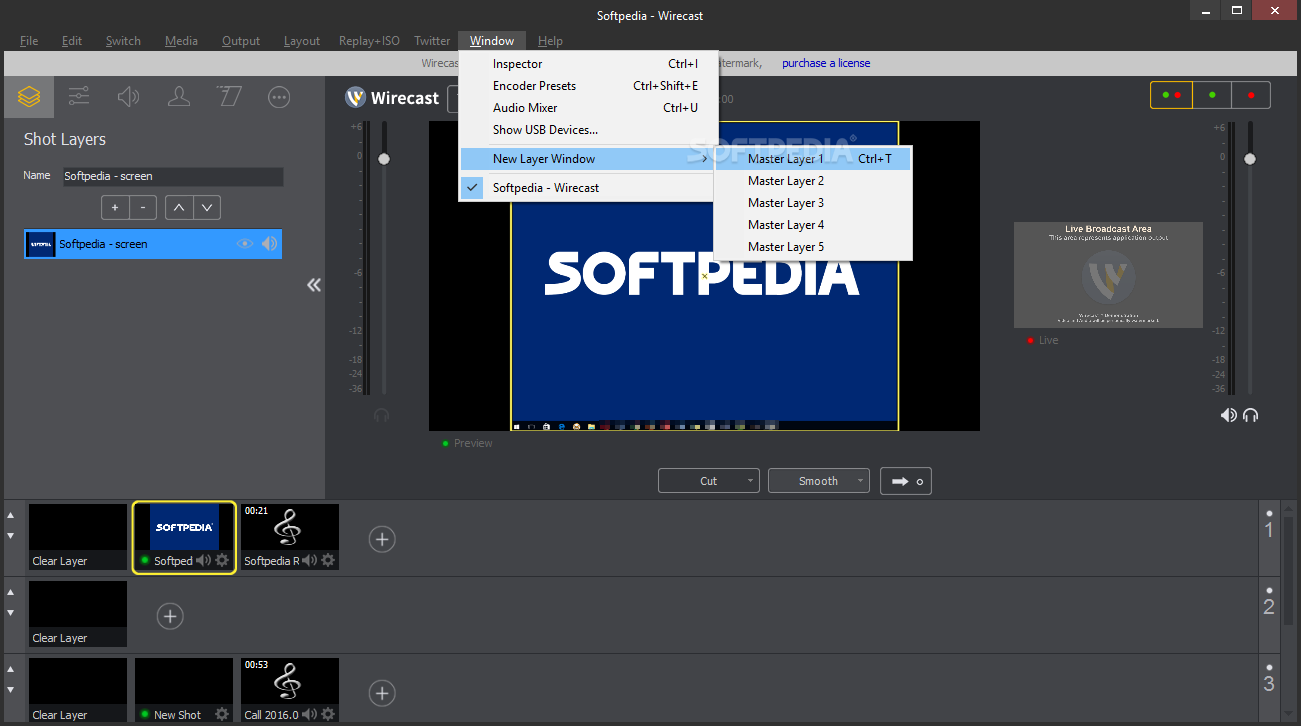Expand the New Layer Window submenu
The image size is (1301, 726).
588,159
